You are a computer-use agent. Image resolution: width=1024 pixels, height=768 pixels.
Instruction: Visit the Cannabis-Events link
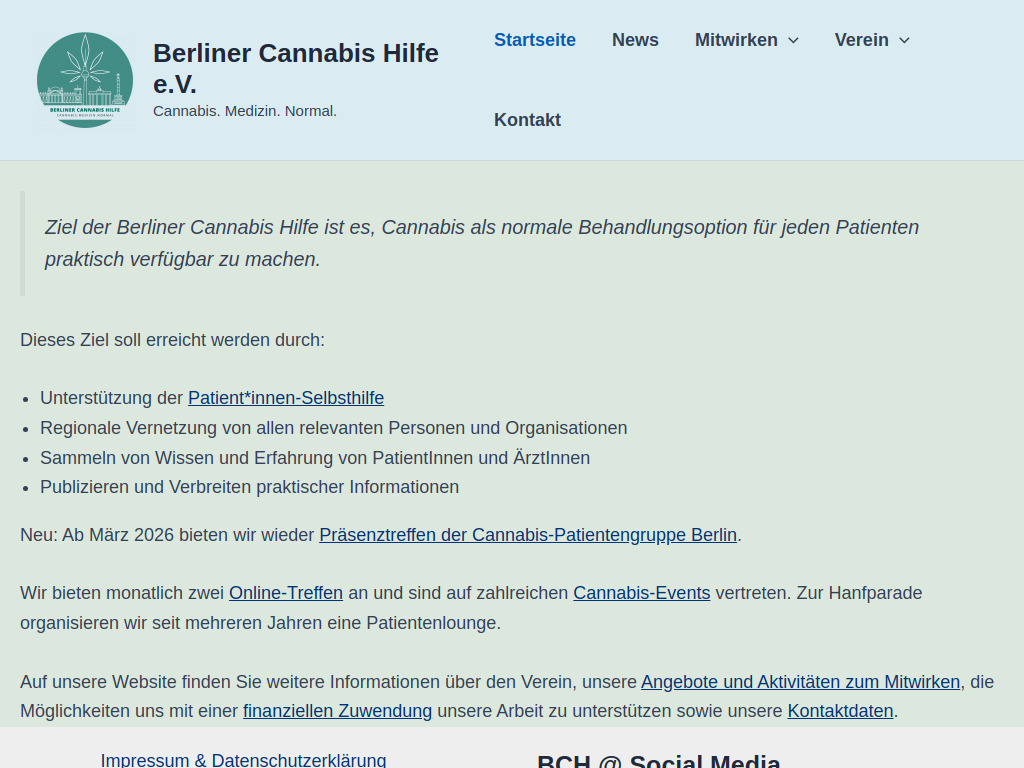coord(641,593)
